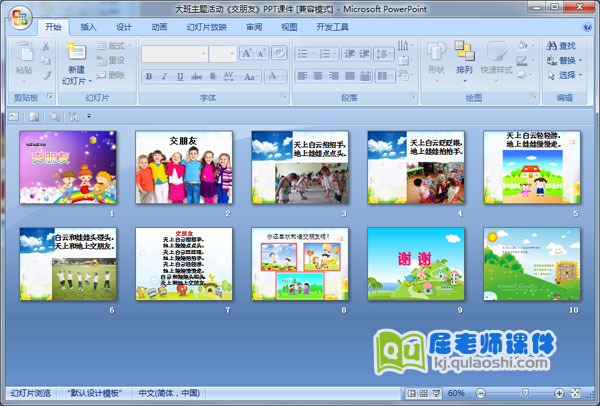Screen dimensions: 600x406
Task: Expand the Paragraph group dialog launcher
Action: 412,96
